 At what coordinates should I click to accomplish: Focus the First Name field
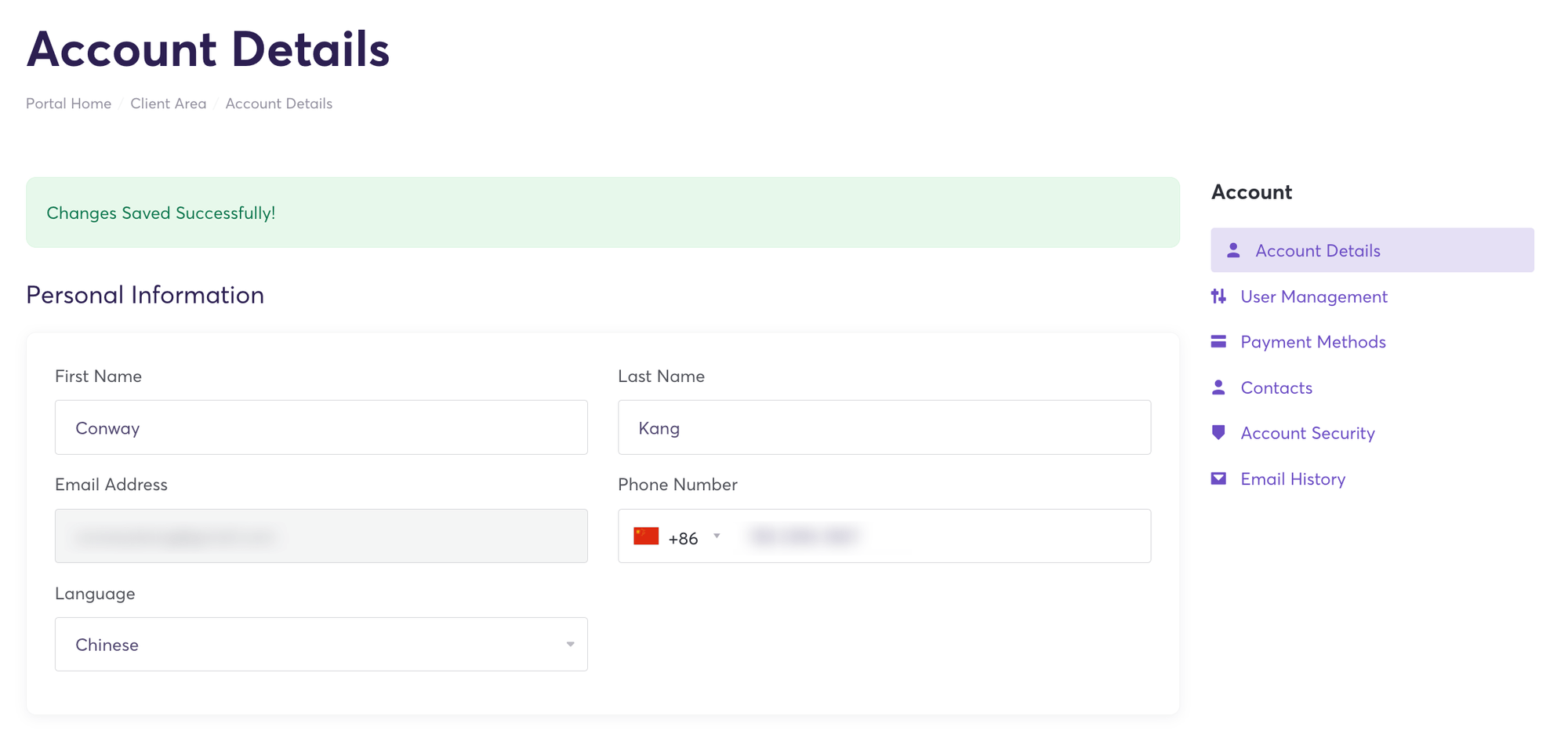321,427
